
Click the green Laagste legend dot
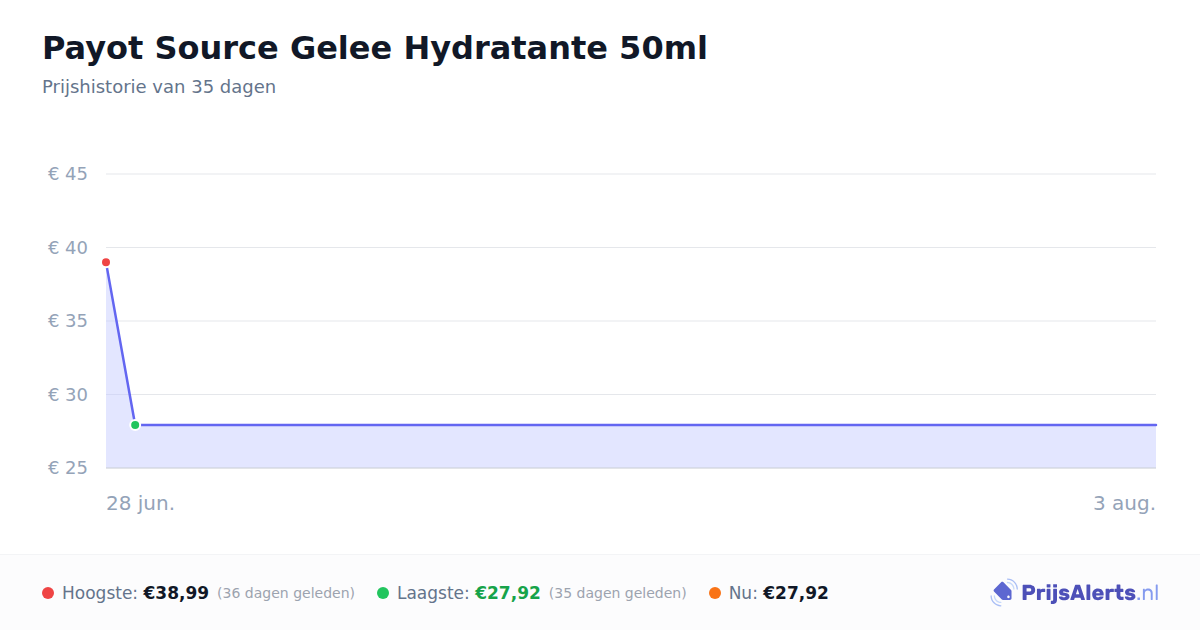tap(383, 593)
